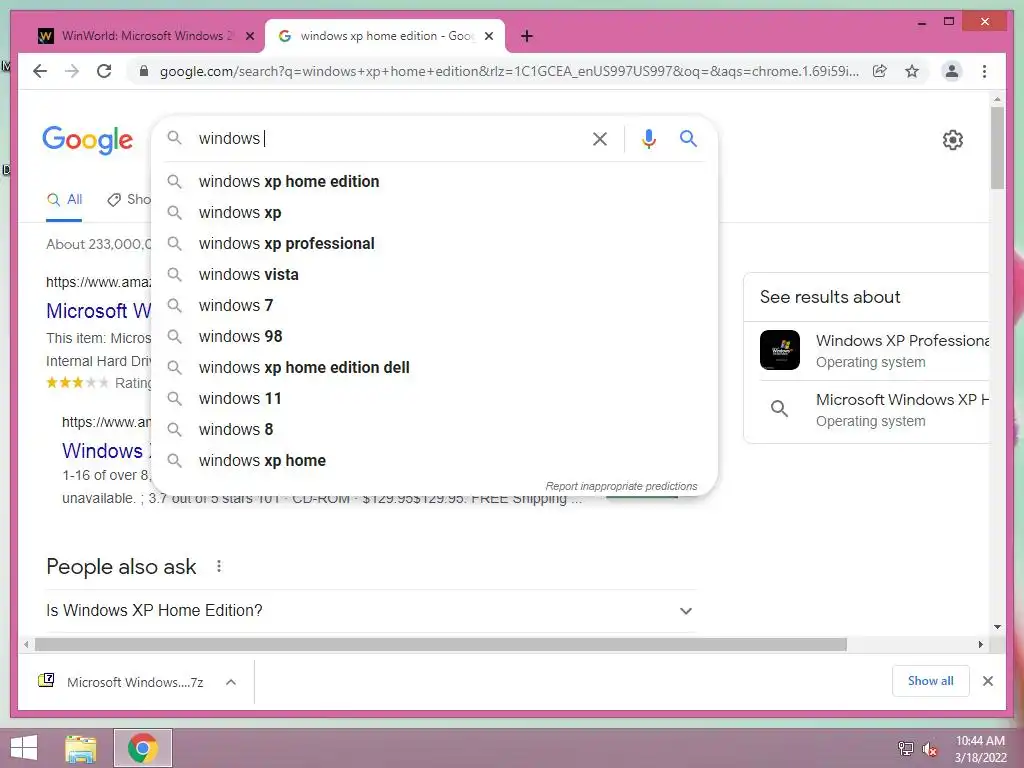
Task: Select suggestion windows 7
Action: pyautogui.click(x=434, y=306)
